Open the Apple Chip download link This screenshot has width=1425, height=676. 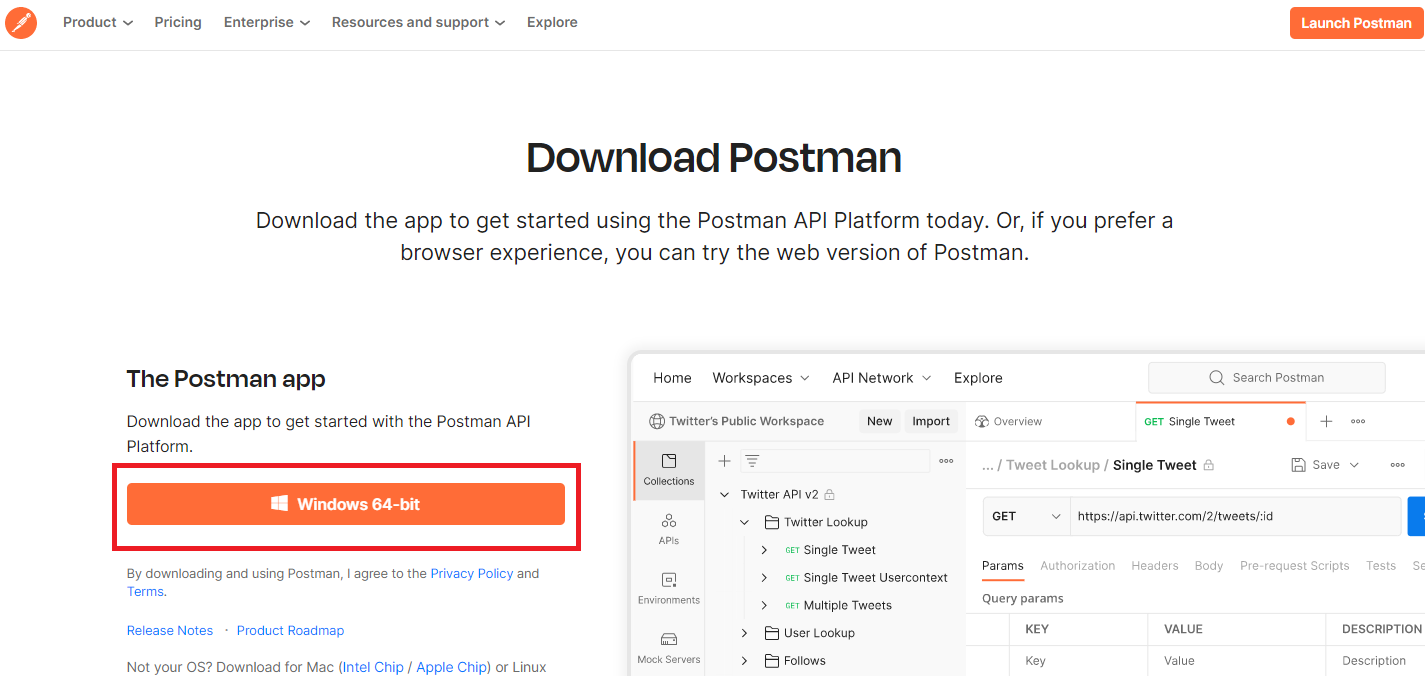(452, 667)
